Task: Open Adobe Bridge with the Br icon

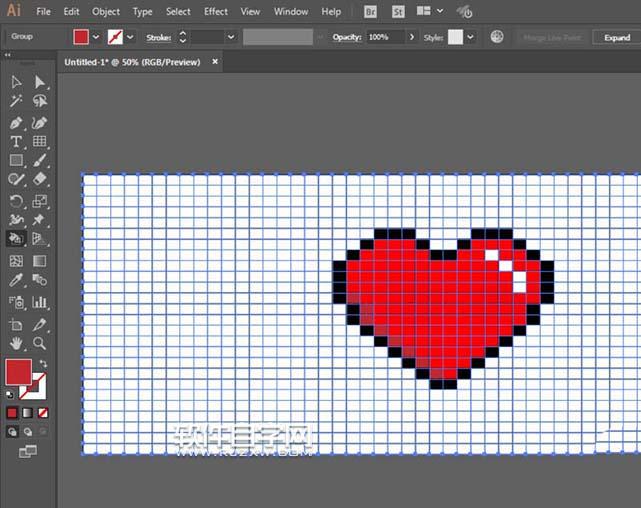Action: point(371,12)
